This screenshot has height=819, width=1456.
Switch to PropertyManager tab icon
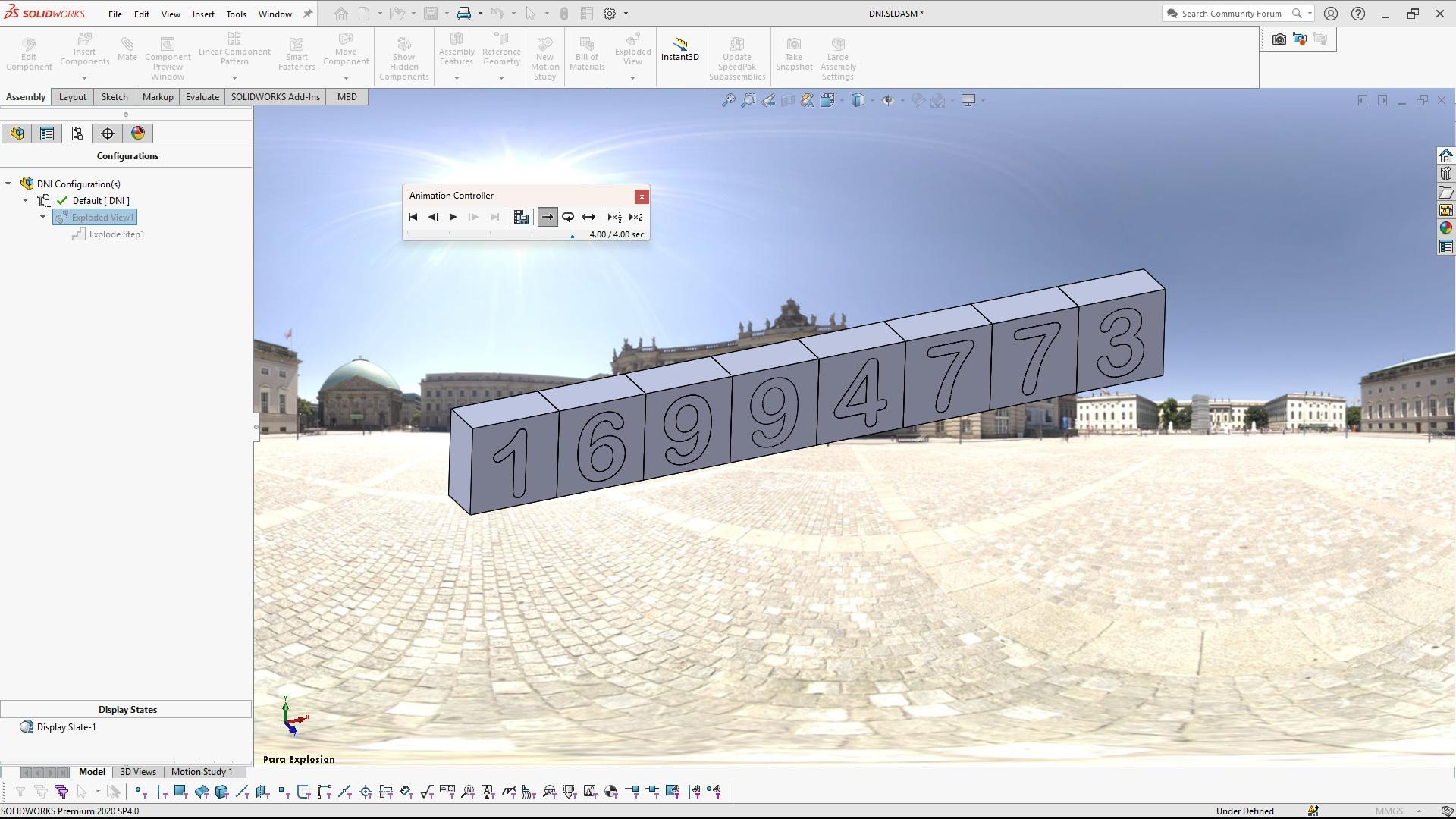47,133
